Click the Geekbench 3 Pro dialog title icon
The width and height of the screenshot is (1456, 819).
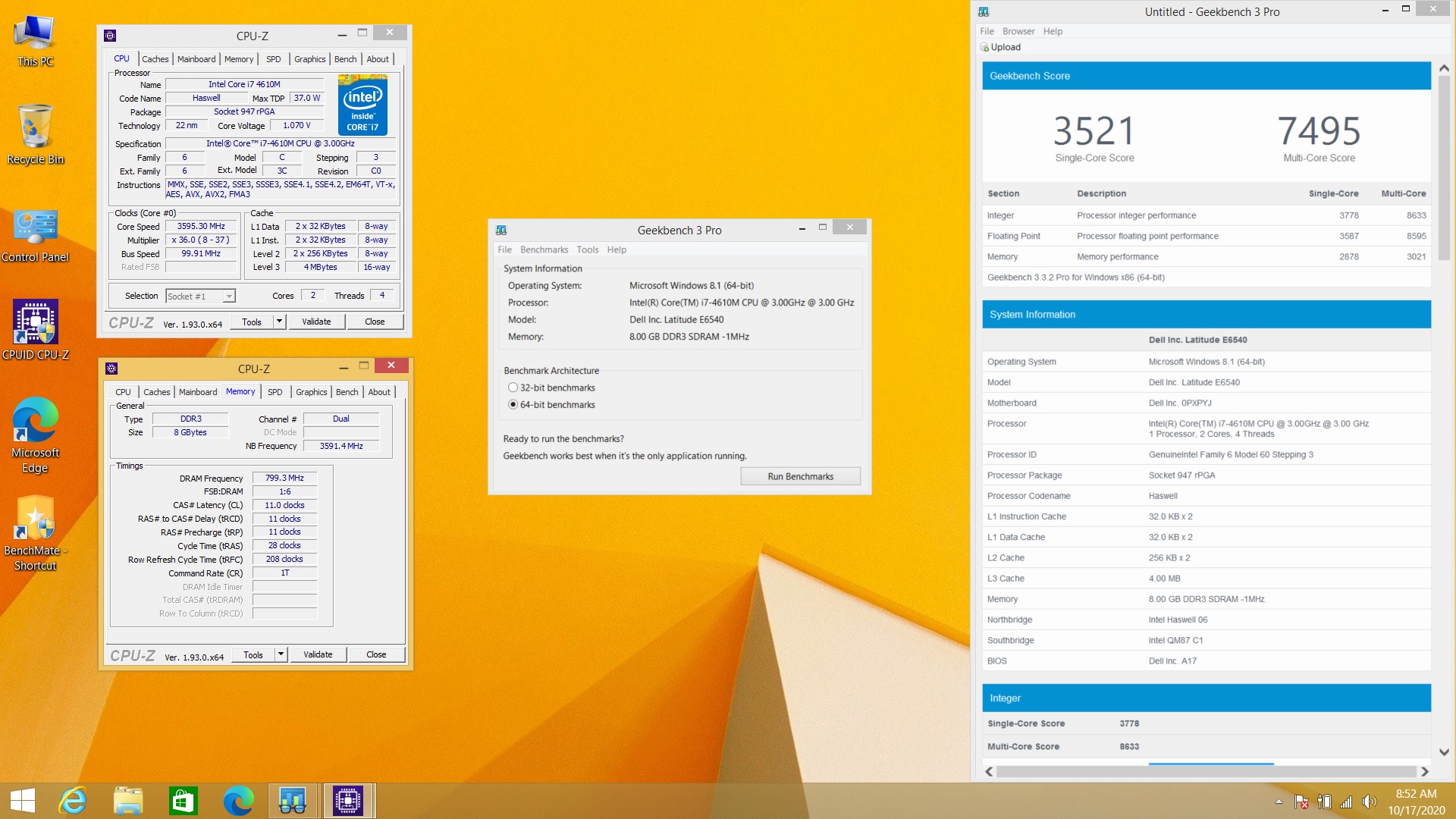tap(501, 230)
